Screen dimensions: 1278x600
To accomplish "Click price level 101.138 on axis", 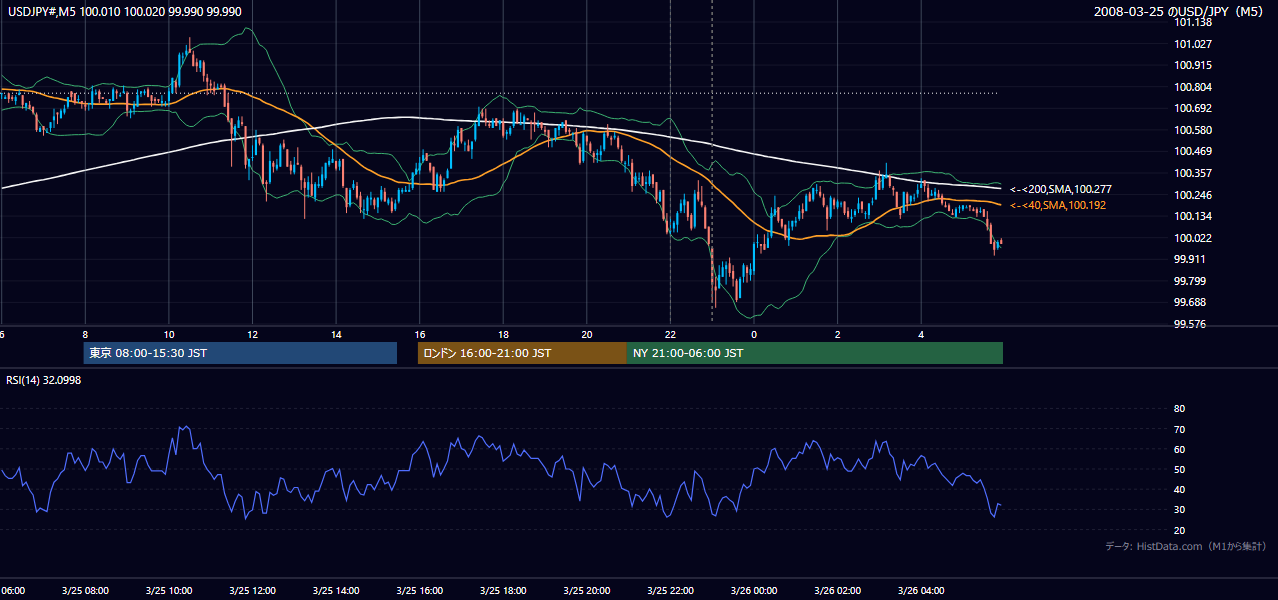I will tap(1192, 22).
